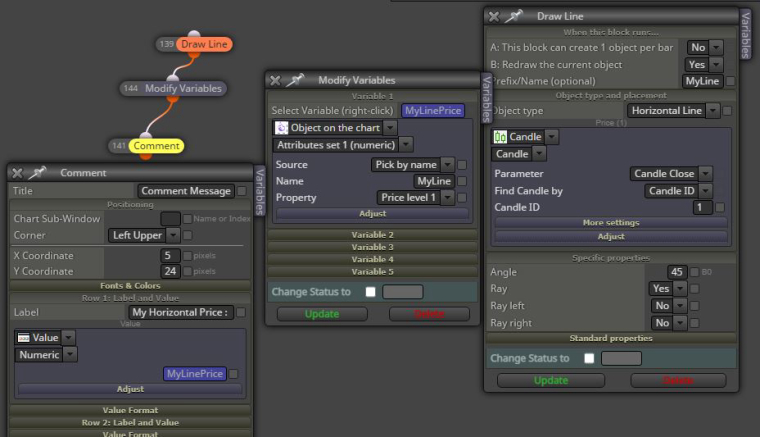Click More settings in Draw Line panel
Image resolution: width=760 pixels, height=437 pixels.
pyautogui.click(x=611, y=222)
